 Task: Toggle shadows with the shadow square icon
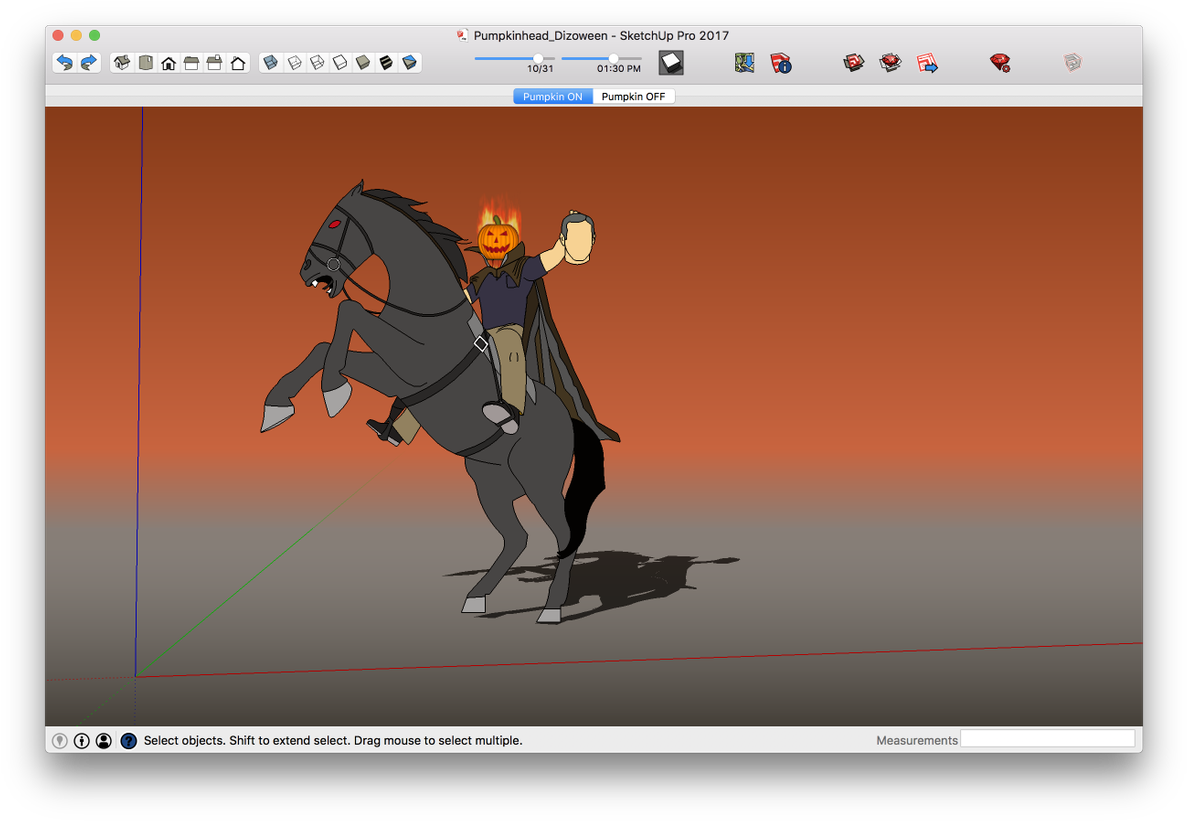(x=670, y=62)
